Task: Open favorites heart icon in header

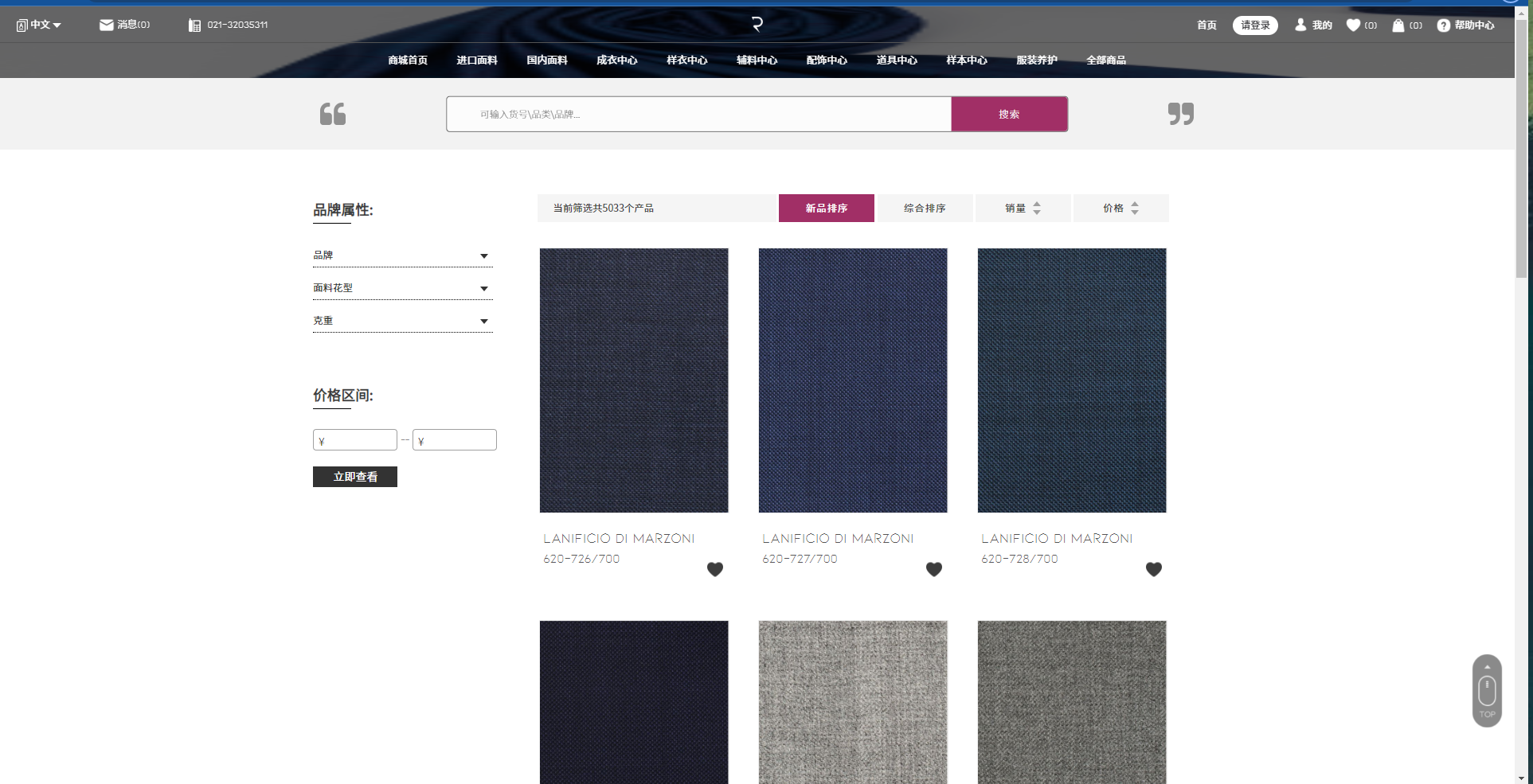Action: click(1353, 25)
